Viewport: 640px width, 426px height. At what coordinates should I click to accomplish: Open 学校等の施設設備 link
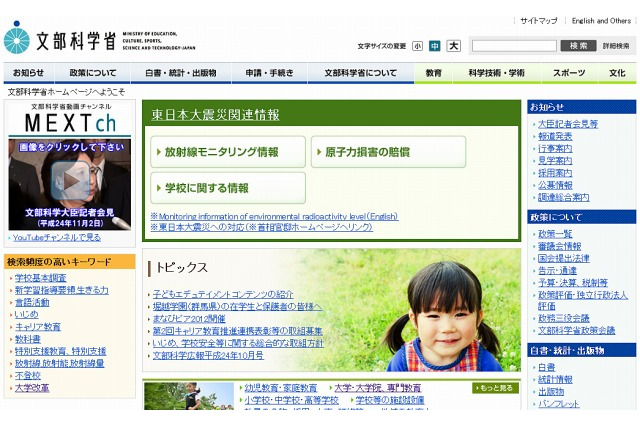[x=390, y=400]
